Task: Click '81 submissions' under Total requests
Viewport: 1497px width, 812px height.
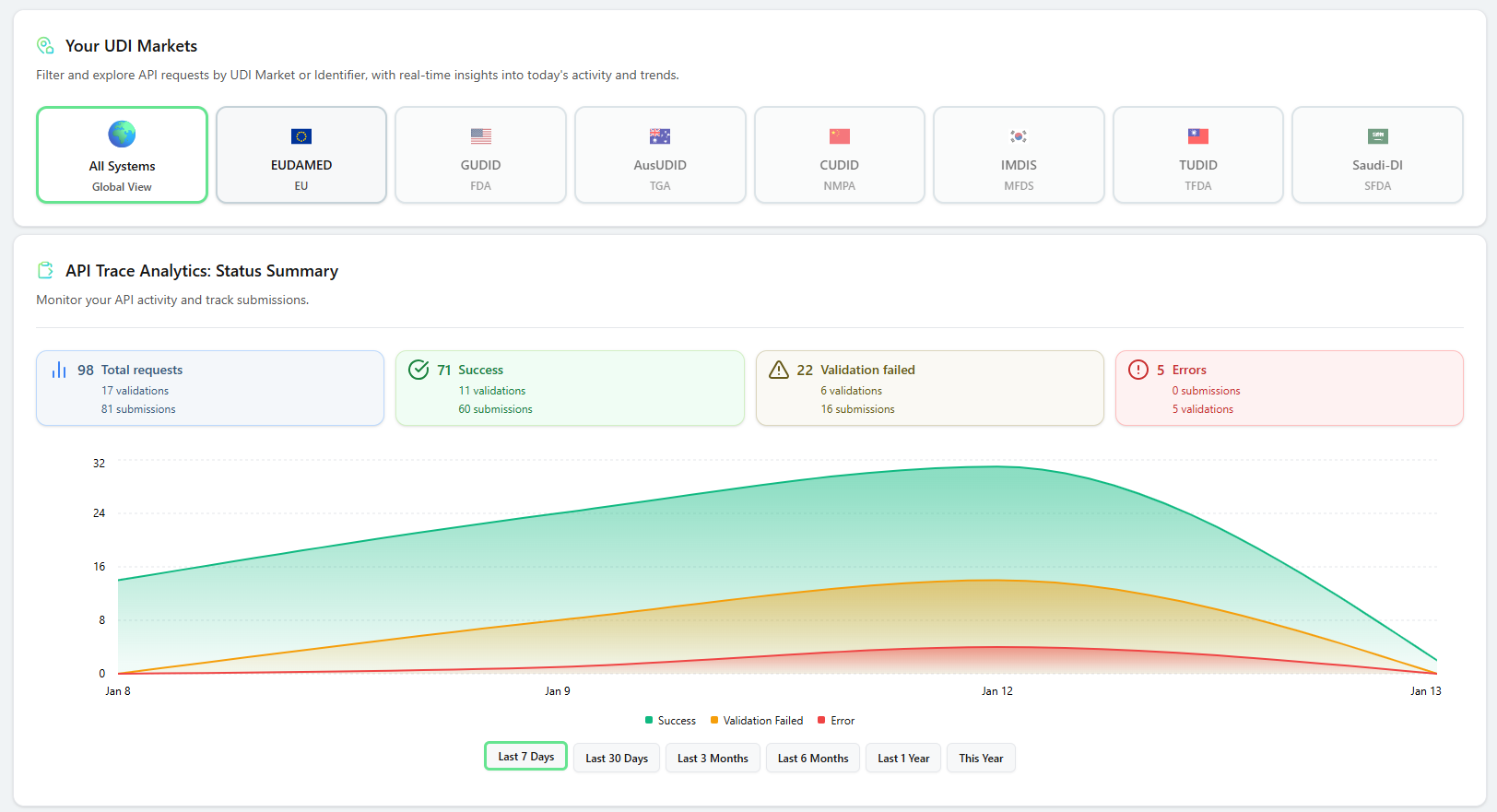Action: point(138,409)
